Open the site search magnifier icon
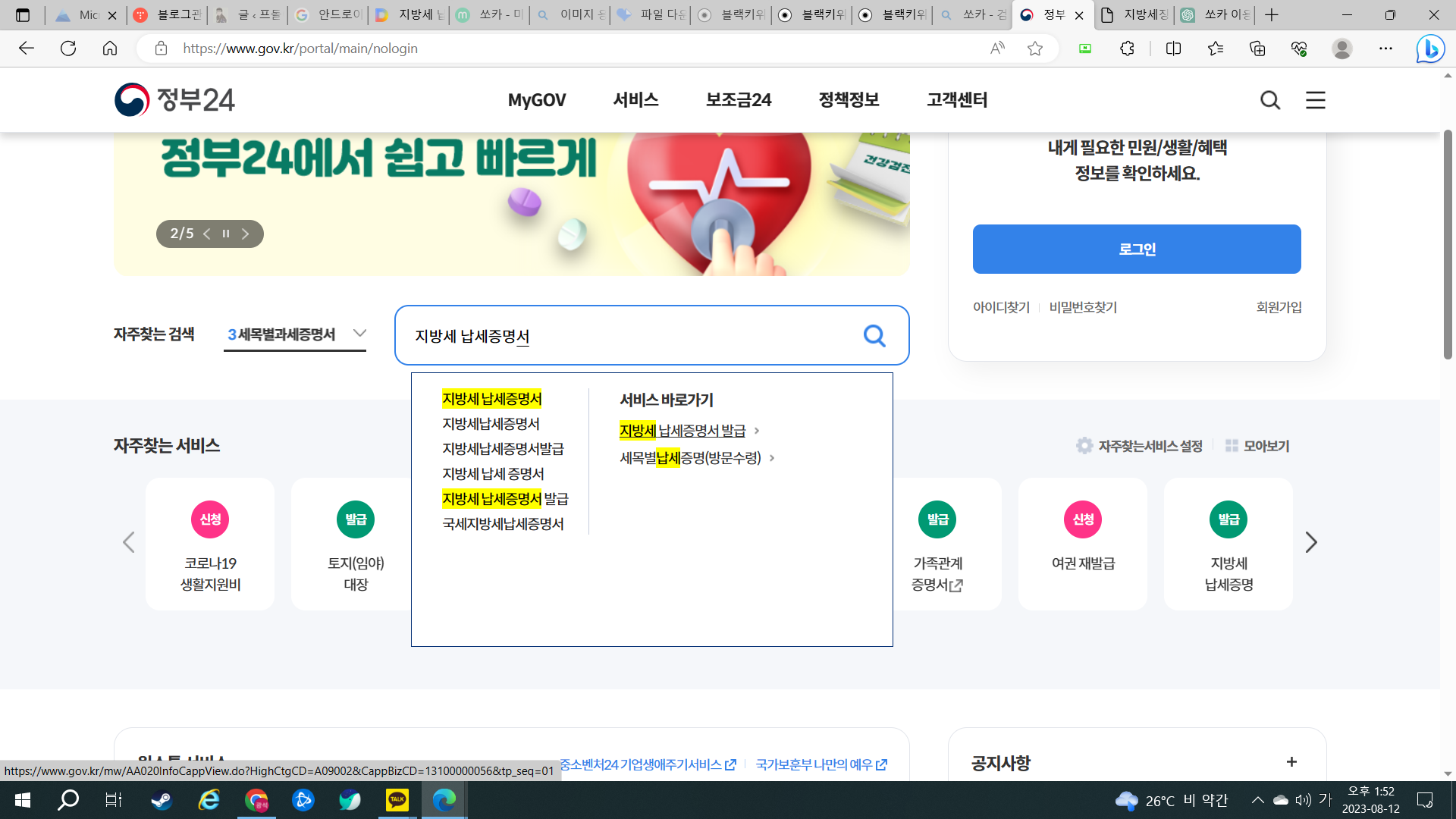 tap(1270, 99)
